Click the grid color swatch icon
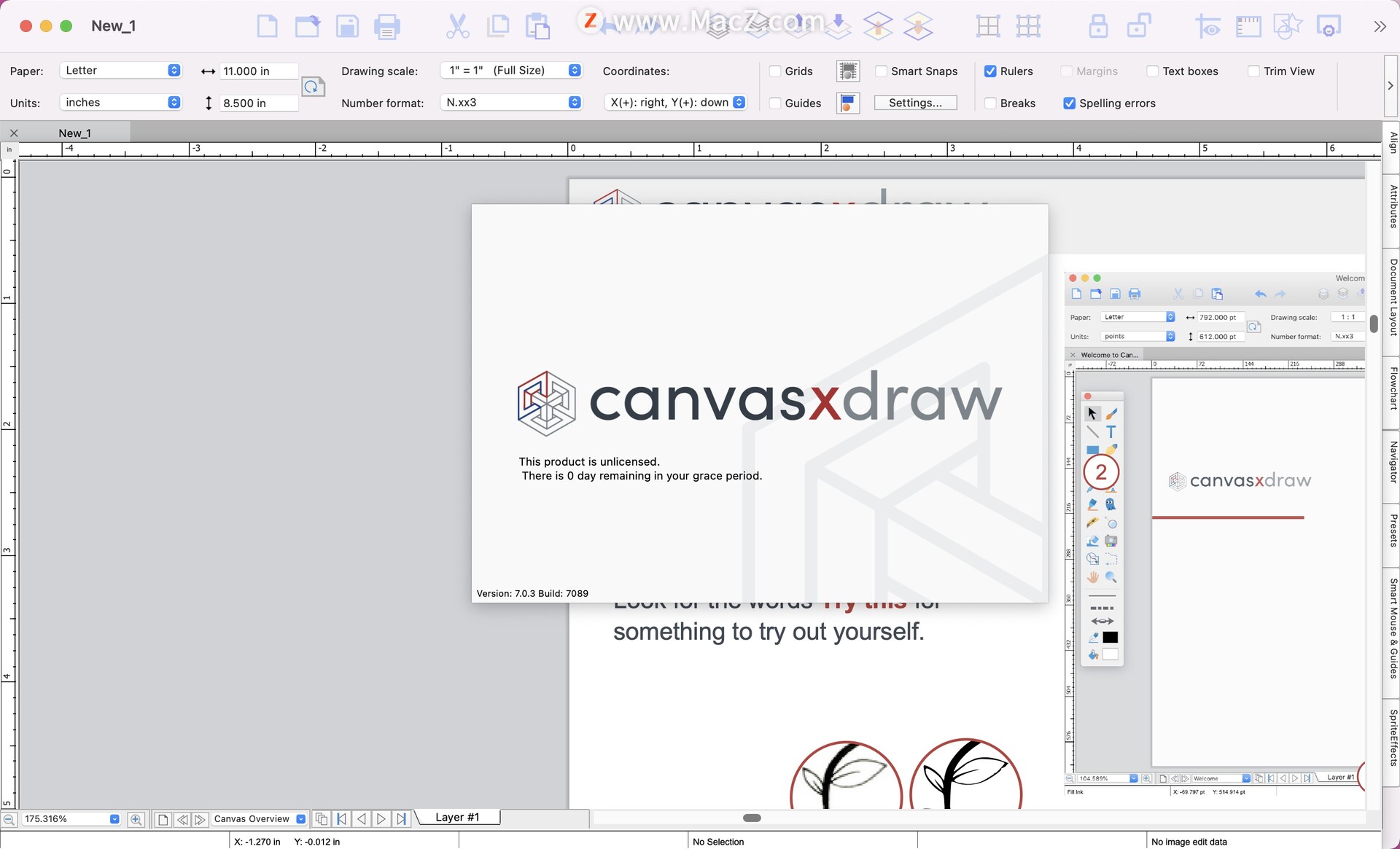Viewport: 1400px width, 849px height. tap(847, 71)
